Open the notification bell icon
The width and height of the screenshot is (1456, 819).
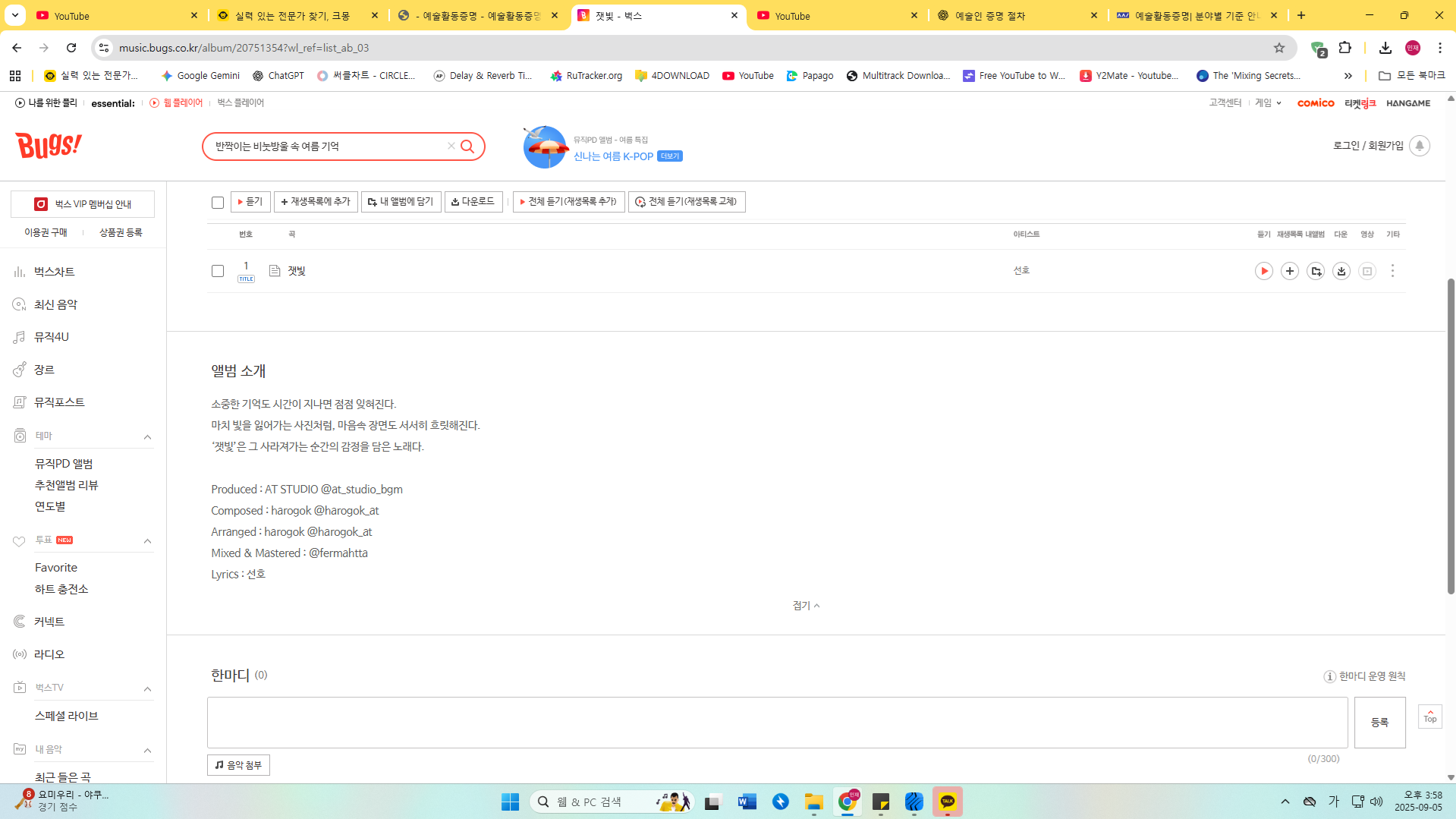[x=1419, y=146]
